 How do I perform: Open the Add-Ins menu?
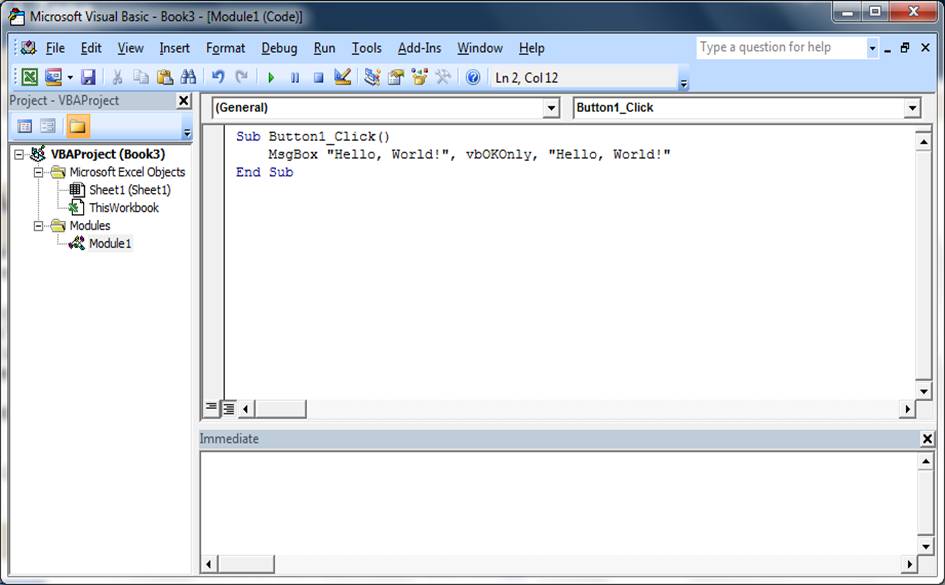[419, 48]
